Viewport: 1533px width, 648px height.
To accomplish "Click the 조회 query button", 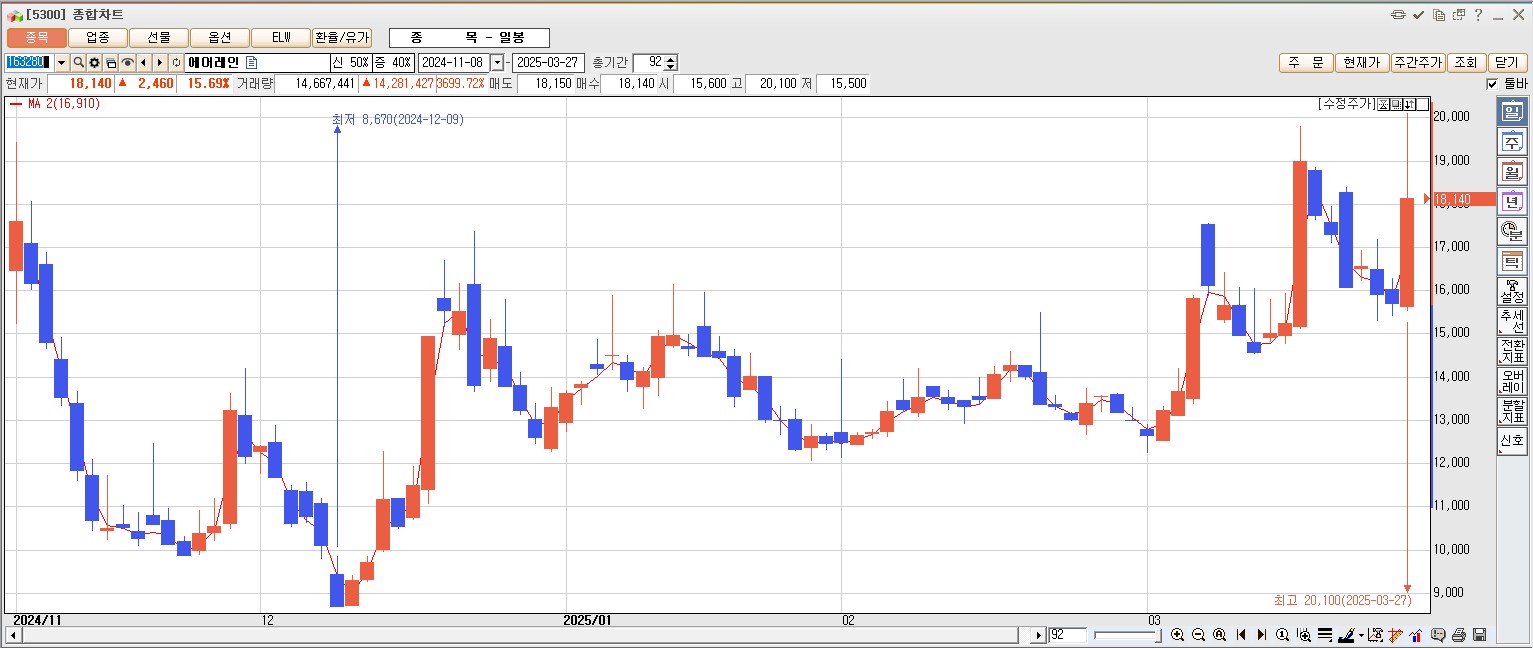I will (1465, 63).
